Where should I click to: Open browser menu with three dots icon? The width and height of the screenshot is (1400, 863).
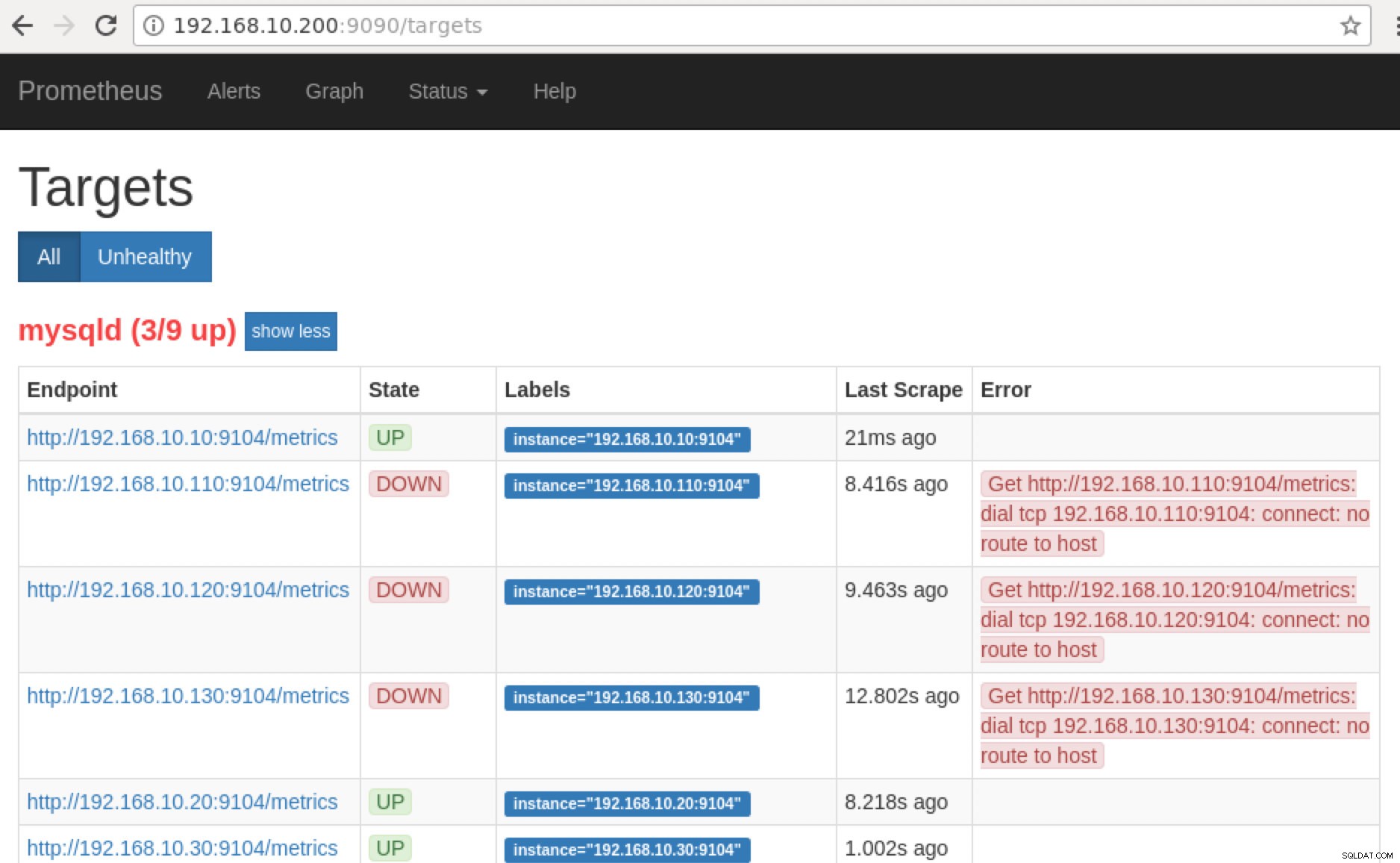click(x=1396, y=25)
